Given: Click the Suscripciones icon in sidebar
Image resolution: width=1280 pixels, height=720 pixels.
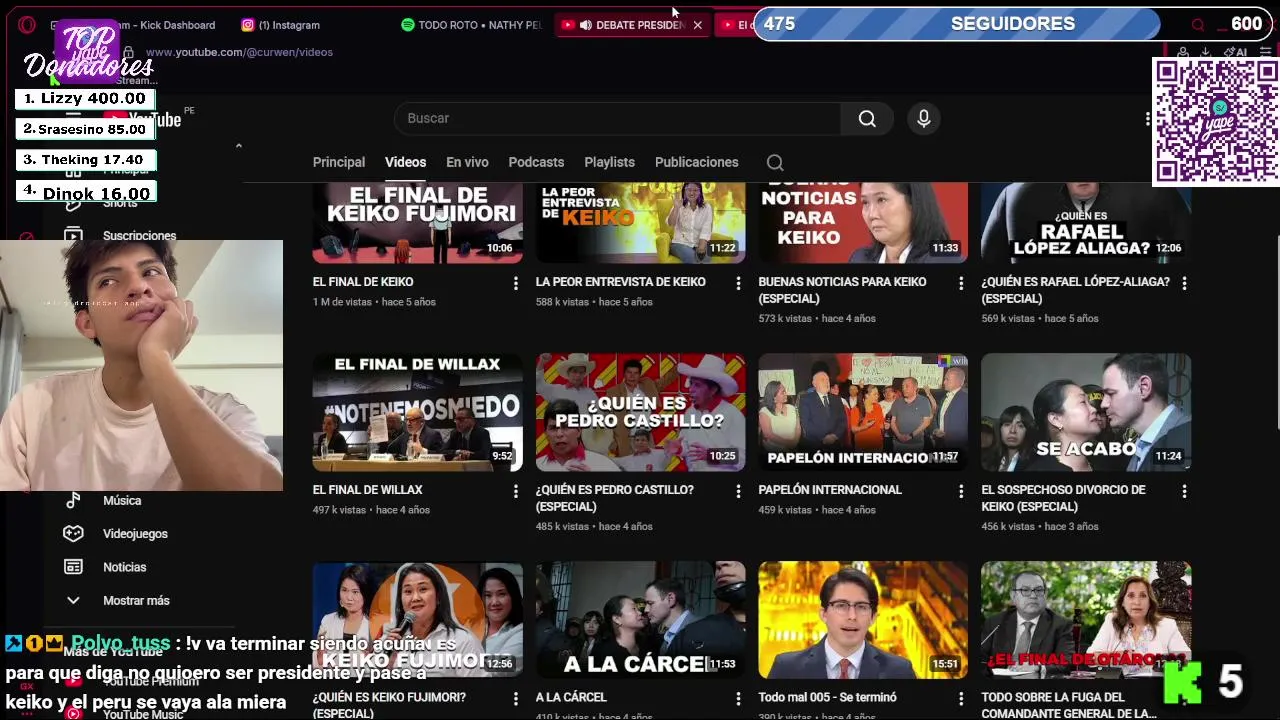Looking at the screenshot, I should tap(73, 236).
